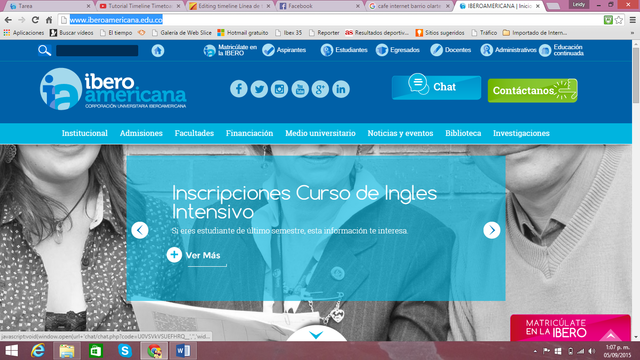640x360 pixels.
Task: Switch to cafe internet Google tab
Action: click(409, 6)
